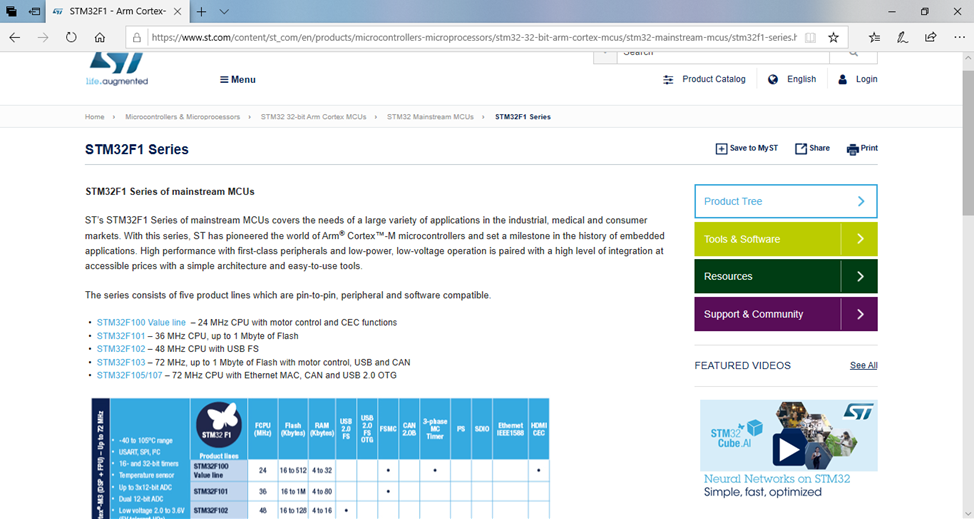Click the browser forward arrow

pyautogui.click(x=43, y=37)
